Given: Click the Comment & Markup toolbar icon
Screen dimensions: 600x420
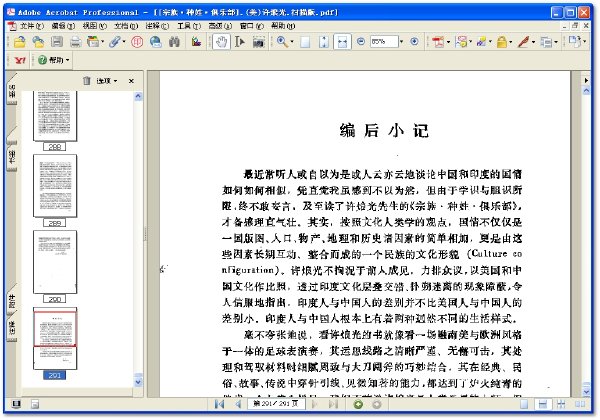Looking at the screenshot, I should [x=461, y=42].
